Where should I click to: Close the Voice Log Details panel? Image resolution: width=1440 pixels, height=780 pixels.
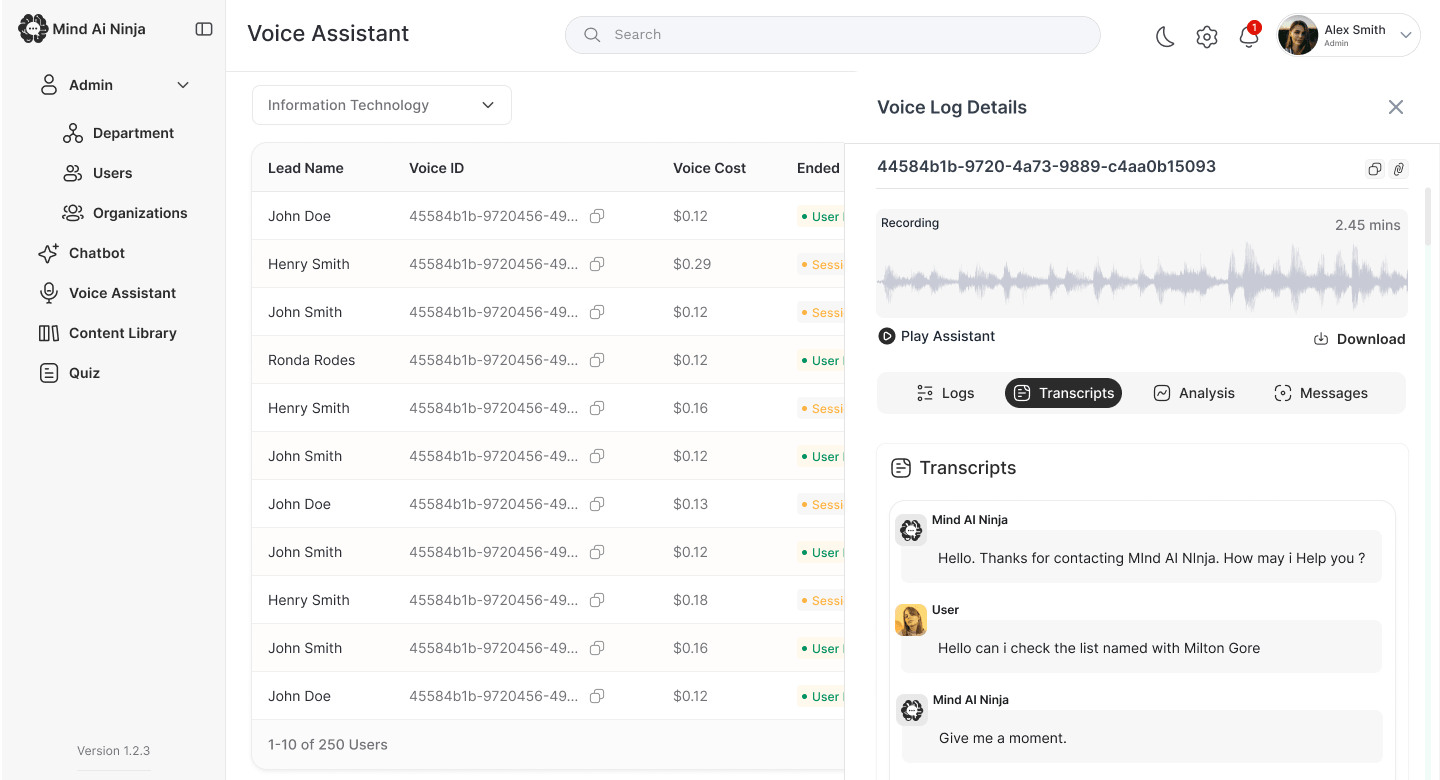(1396, 107)
